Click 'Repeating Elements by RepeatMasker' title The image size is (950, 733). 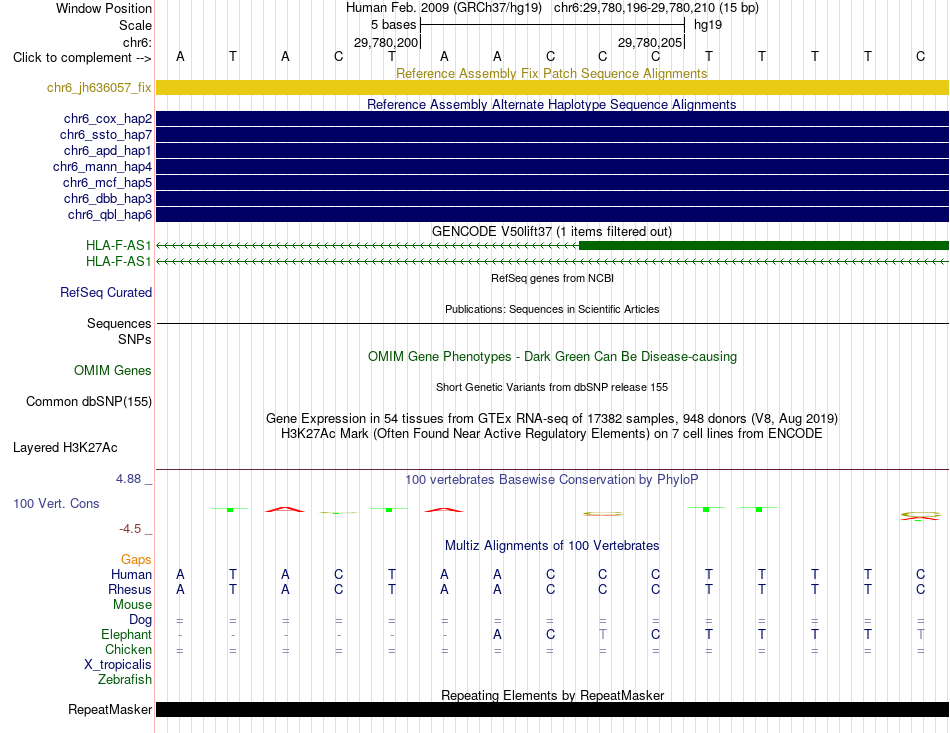[x=552, y=695]
